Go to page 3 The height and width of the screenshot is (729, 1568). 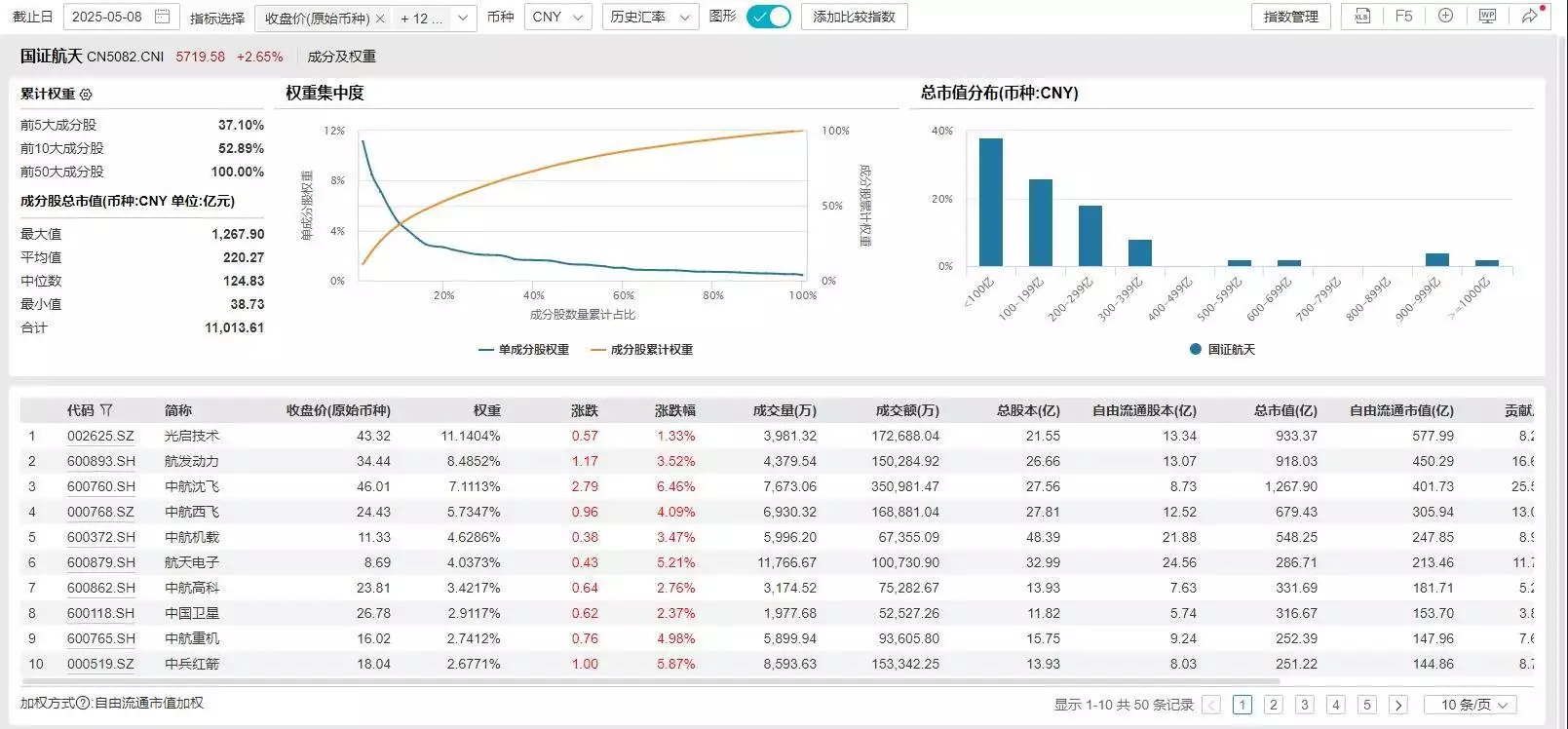pyautogui.click(x=1305, y=705)
